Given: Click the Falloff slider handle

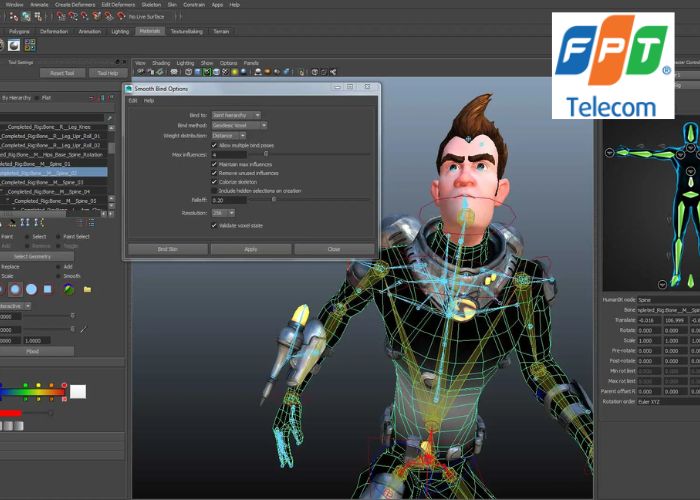Looking at the screenshot, I should pos(274,200).
